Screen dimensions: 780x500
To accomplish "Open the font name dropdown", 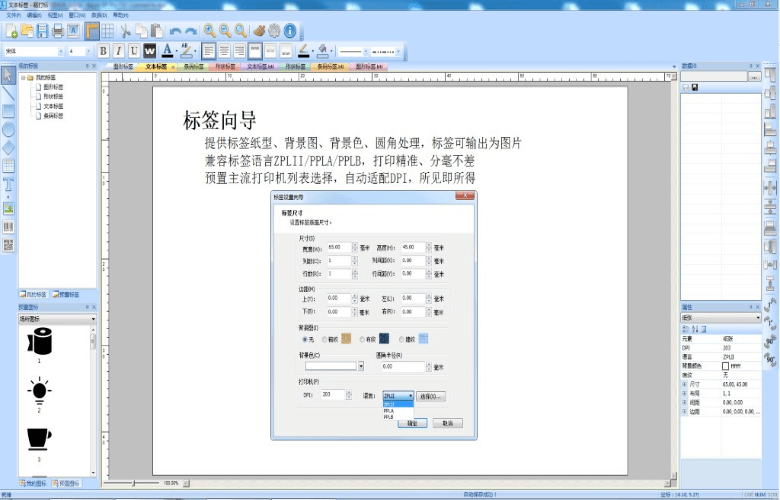I will pyautogui.click(x=61, y=51).
